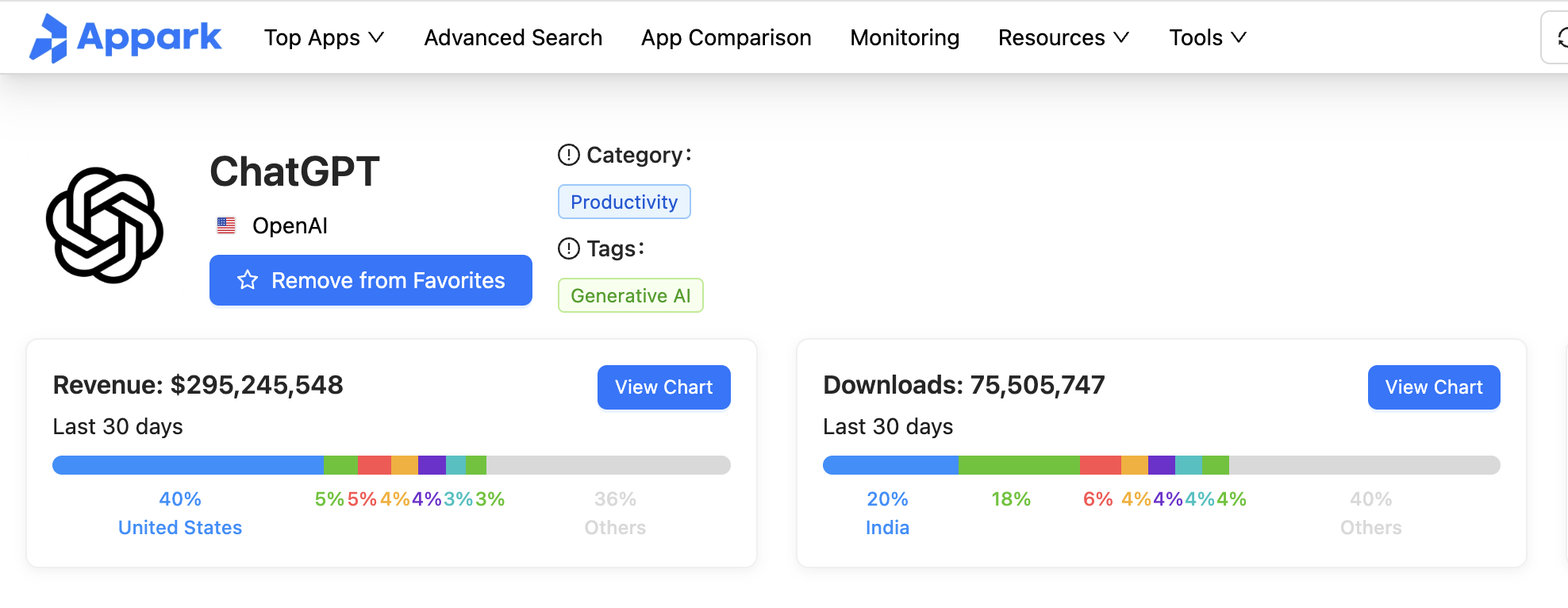Click the OpenAI developer name
The width and height of the screenshot is (1568, 608).
pos(290,226)
